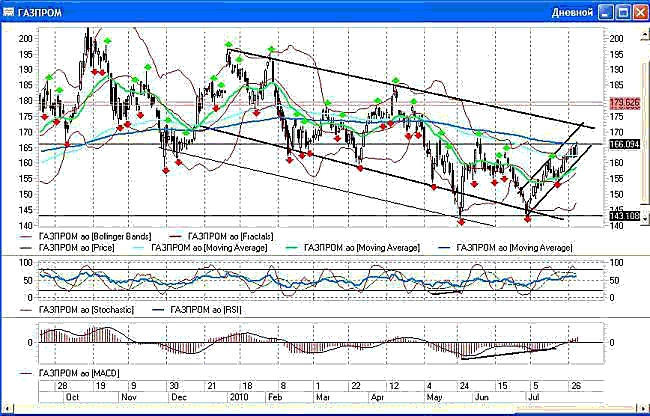Click the horizontal scrollbar thumb
Viewport: 650px width, 416px height.
575,408
